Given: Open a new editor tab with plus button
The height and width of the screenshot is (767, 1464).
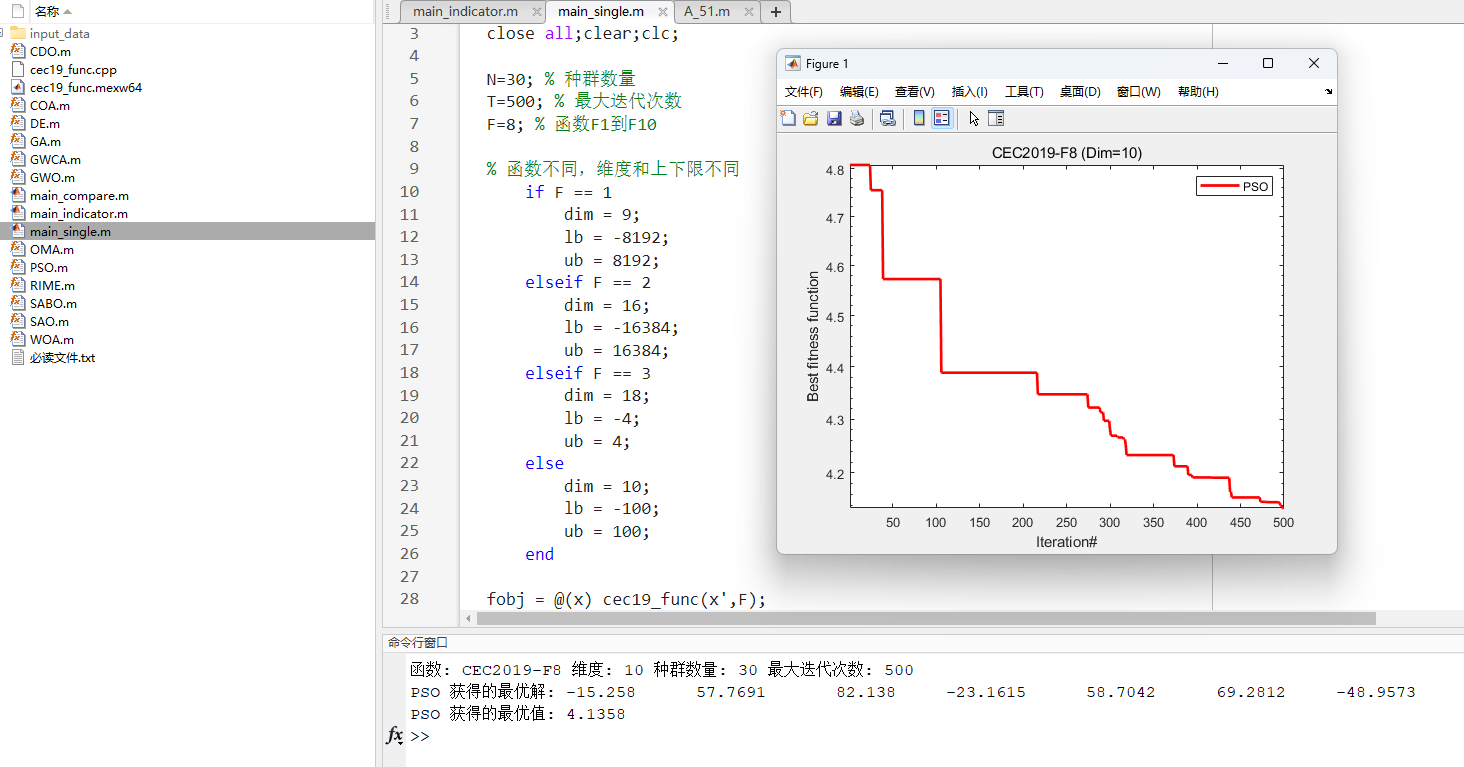Looking at the screenshot, I should point(776,11).
